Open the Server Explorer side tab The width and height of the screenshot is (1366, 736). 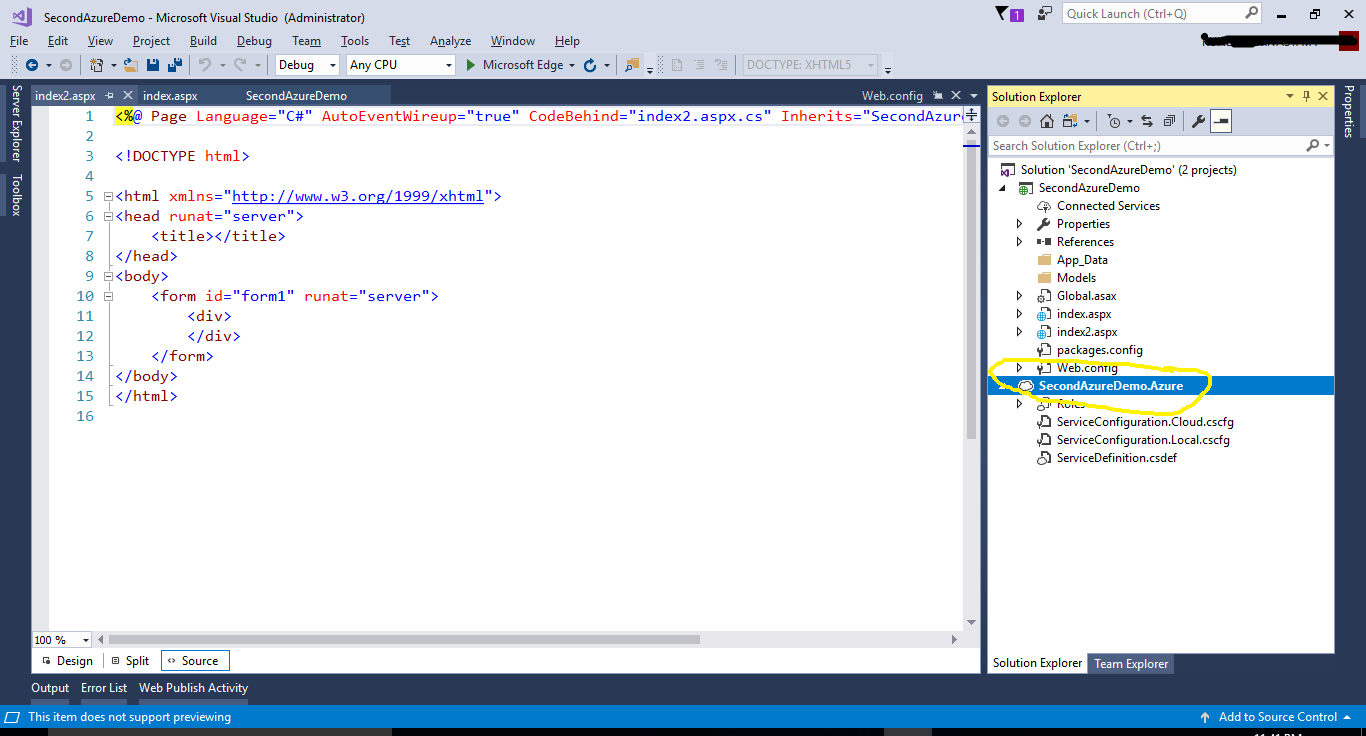(x=16, y=123)
